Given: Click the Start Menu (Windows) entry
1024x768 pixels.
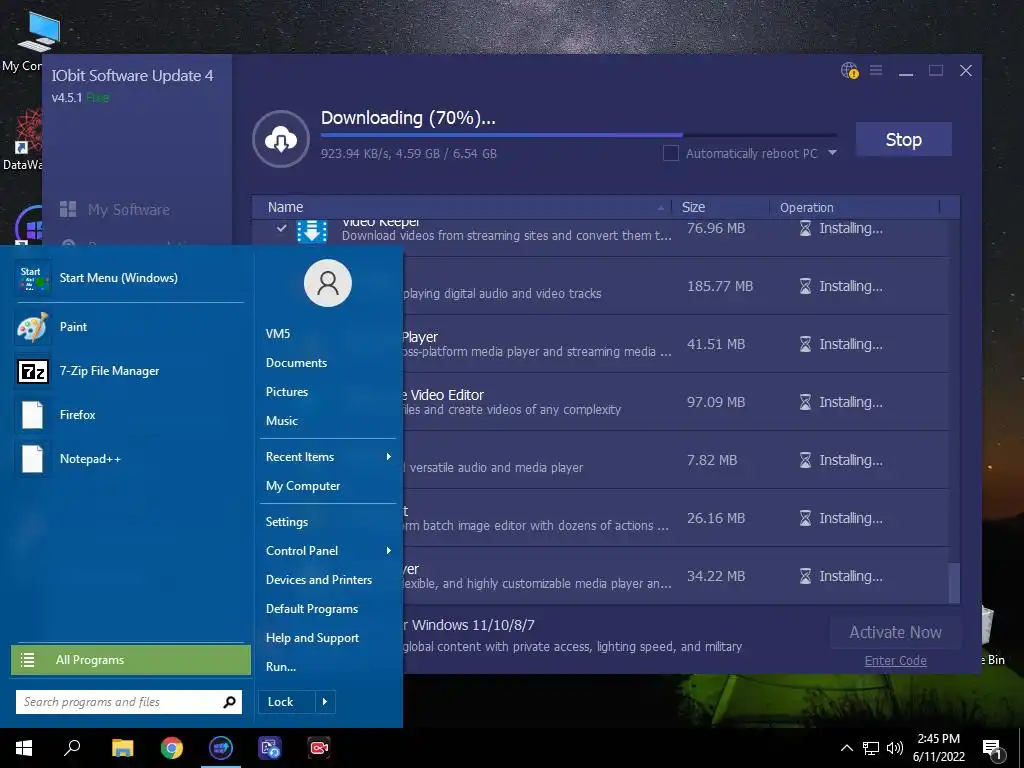Looking at the screenshot, I should tap(129, 278).
